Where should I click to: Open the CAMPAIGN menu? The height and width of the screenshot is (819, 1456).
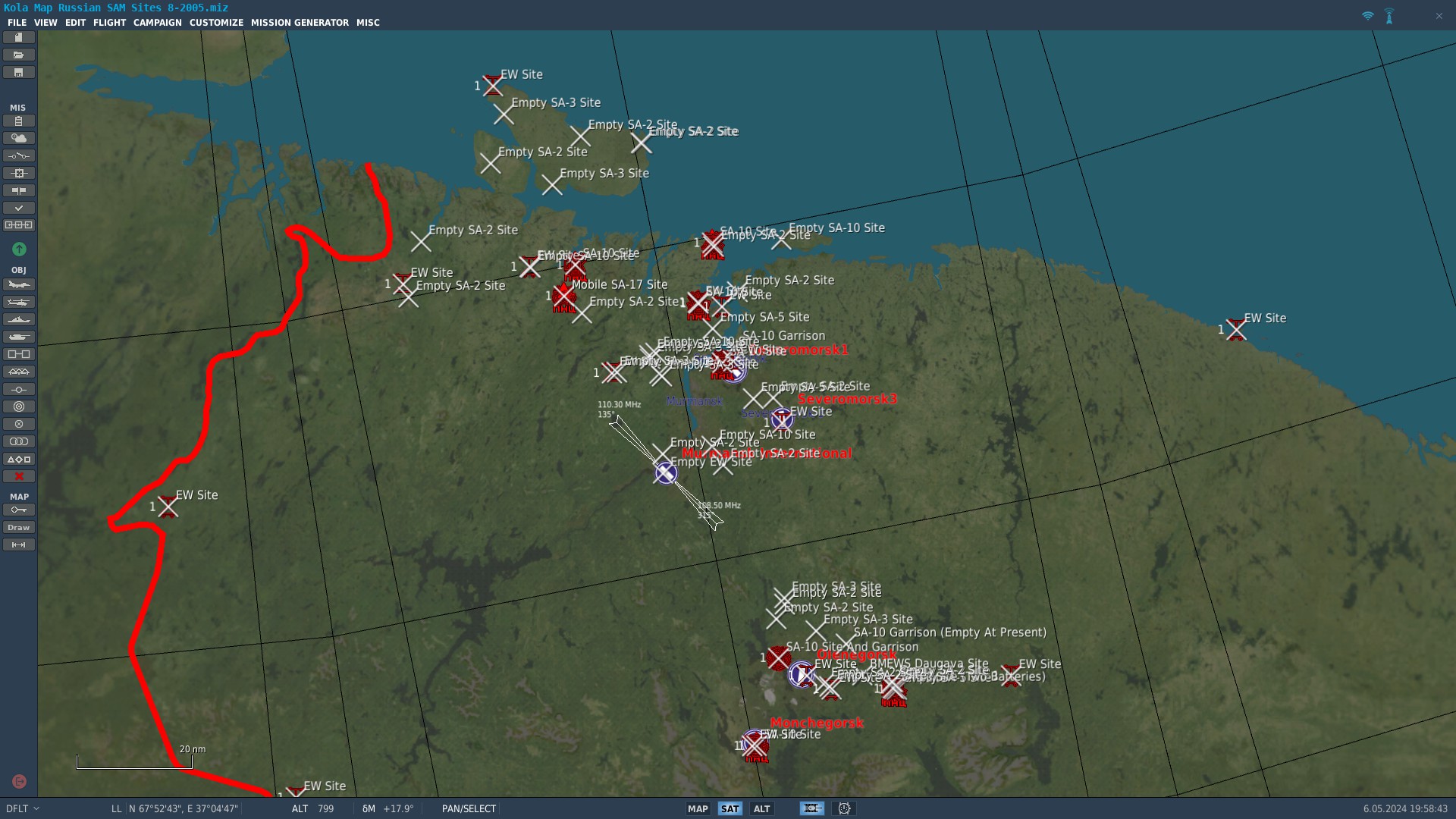157,23
